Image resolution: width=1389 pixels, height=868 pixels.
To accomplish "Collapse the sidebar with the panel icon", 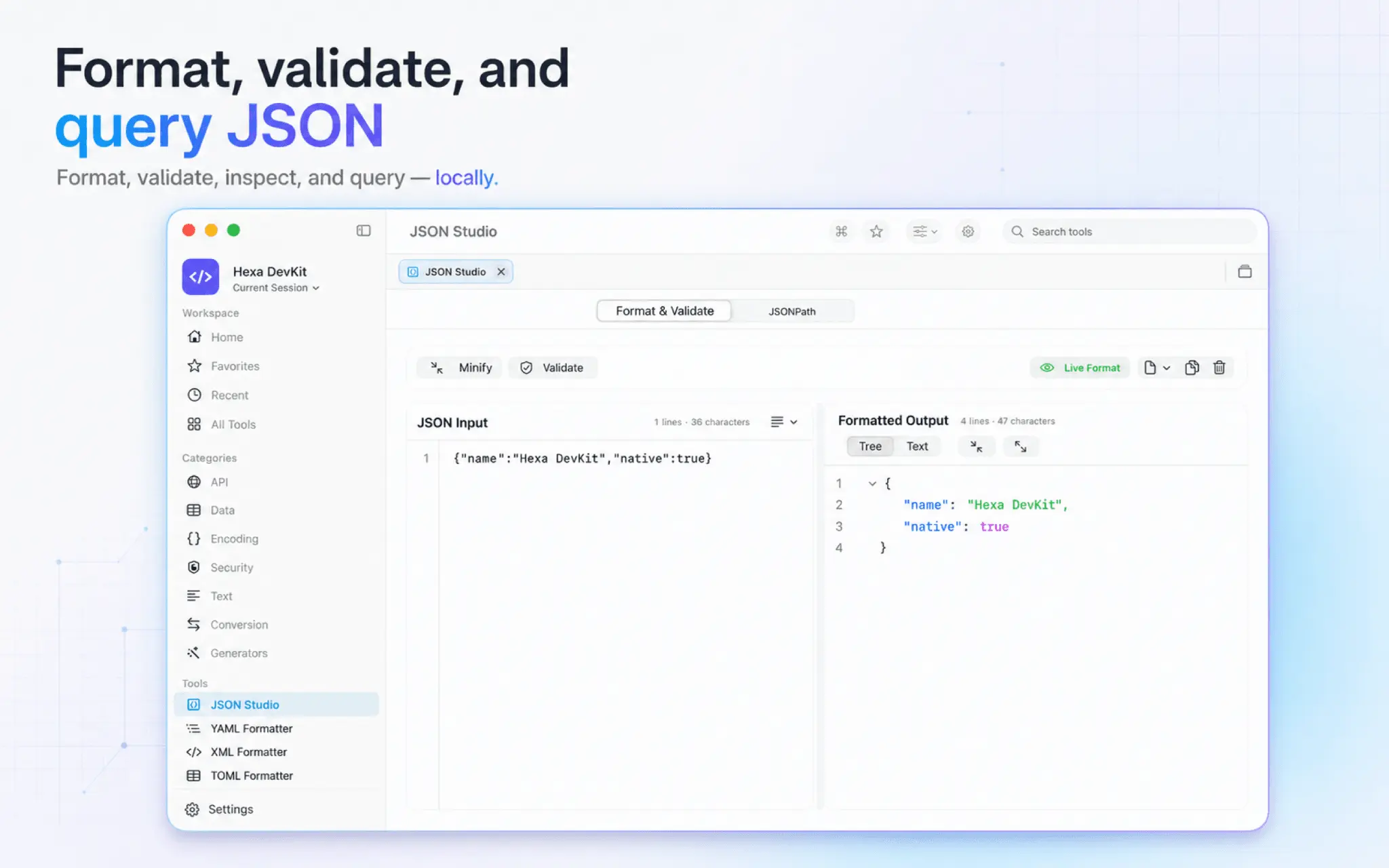I will (364, 231).
